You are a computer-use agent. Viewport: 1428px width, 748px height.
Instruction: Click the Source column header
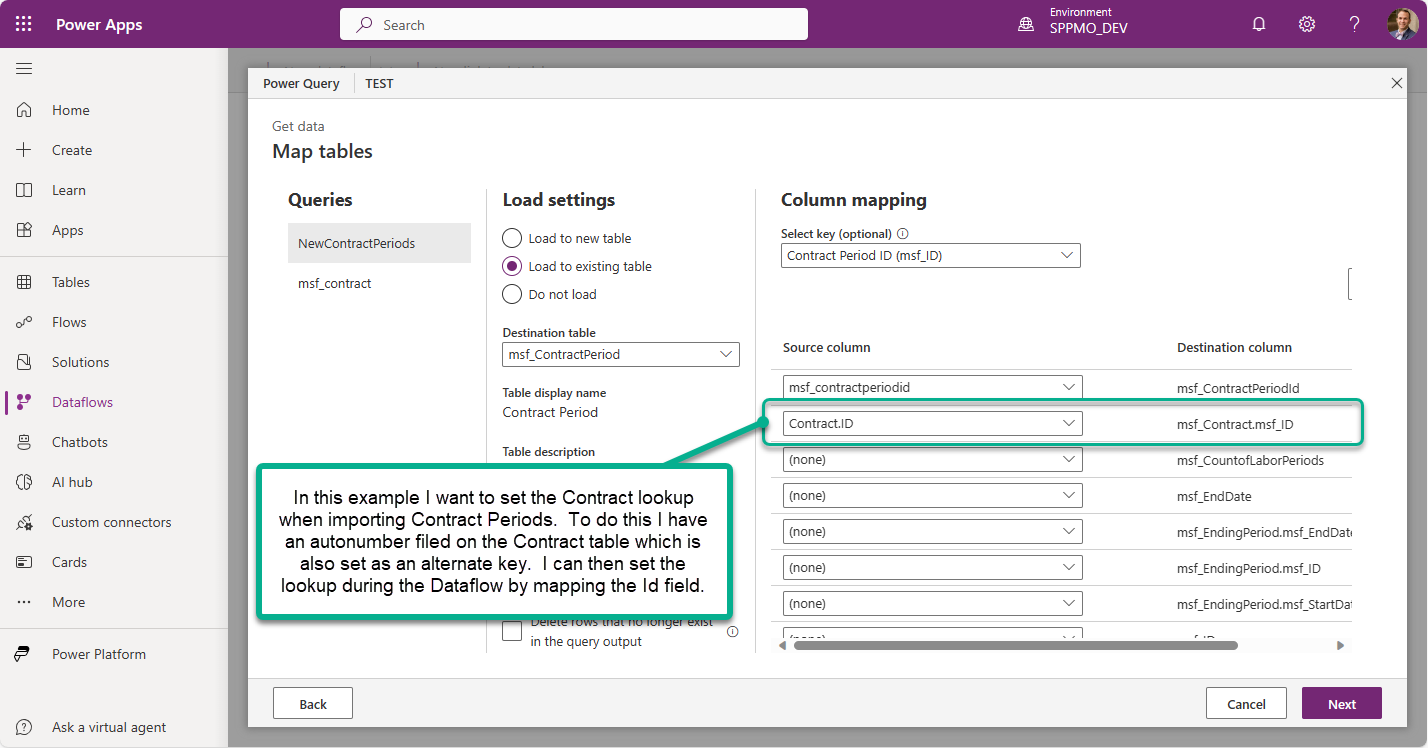[x=827, y=347]
